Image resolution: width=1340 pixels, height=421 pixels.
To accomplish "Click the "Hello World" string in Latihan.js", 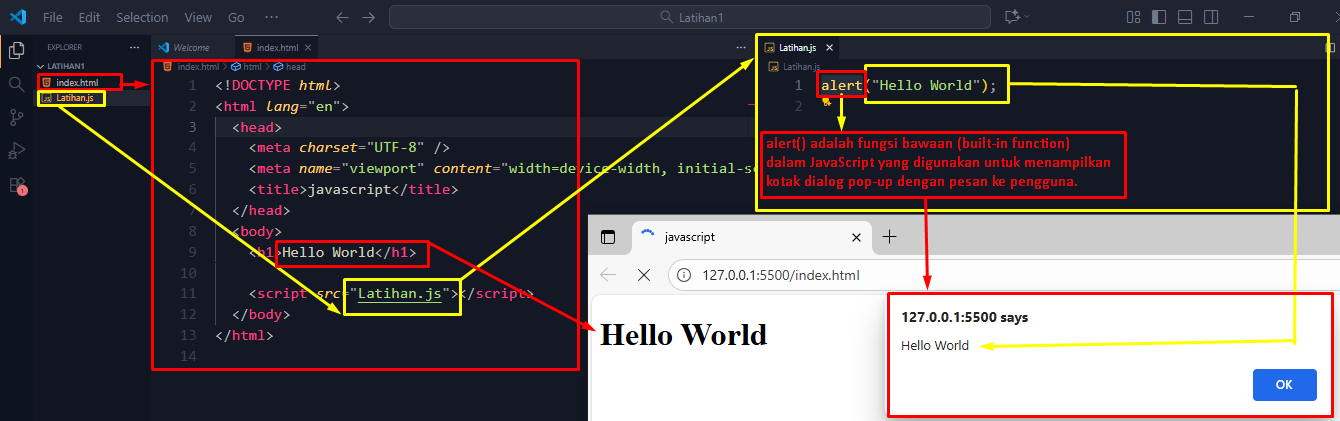I will point(925,85).
